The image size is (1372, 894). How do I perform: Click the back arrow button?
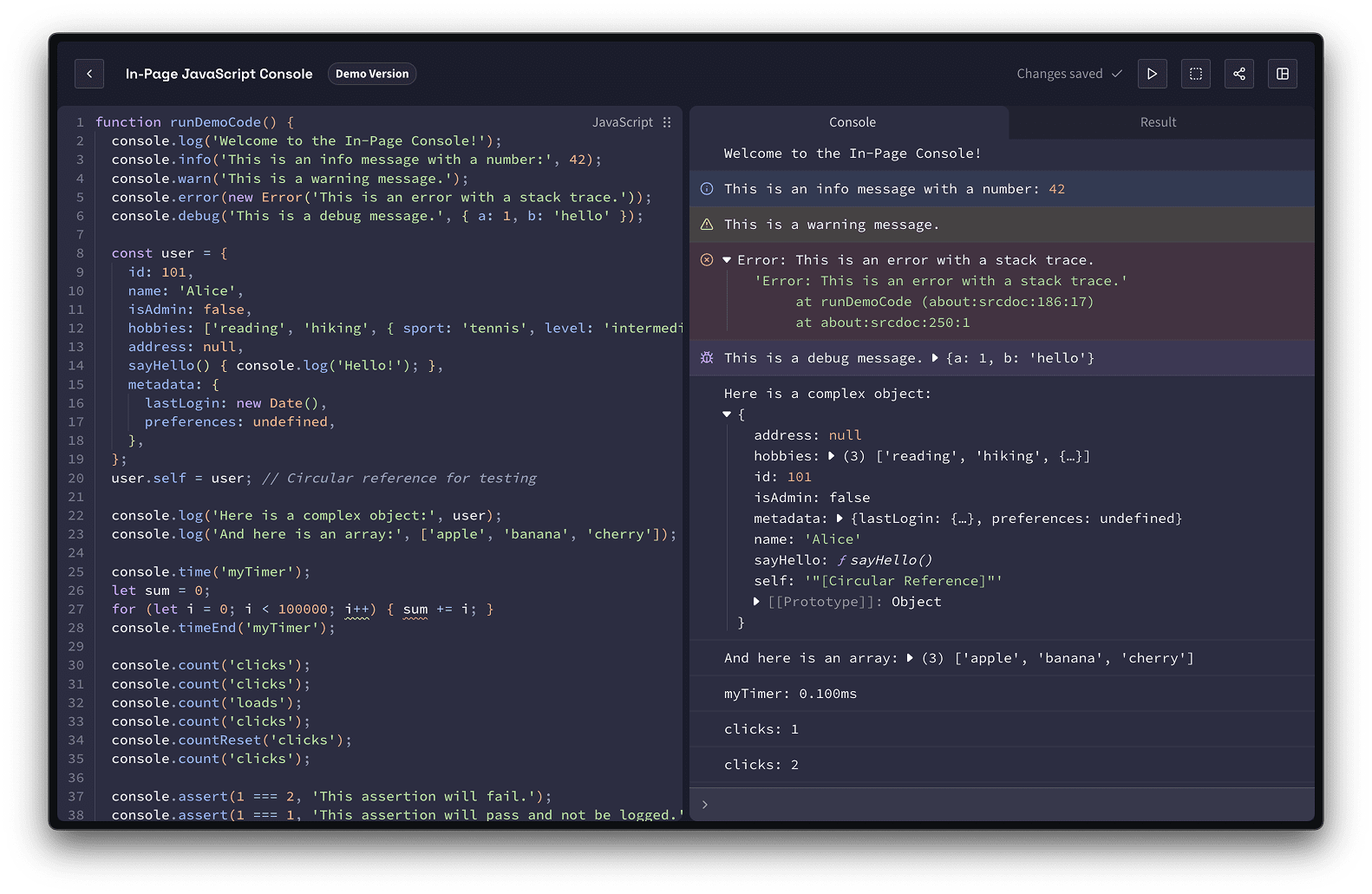pos(89,74)
